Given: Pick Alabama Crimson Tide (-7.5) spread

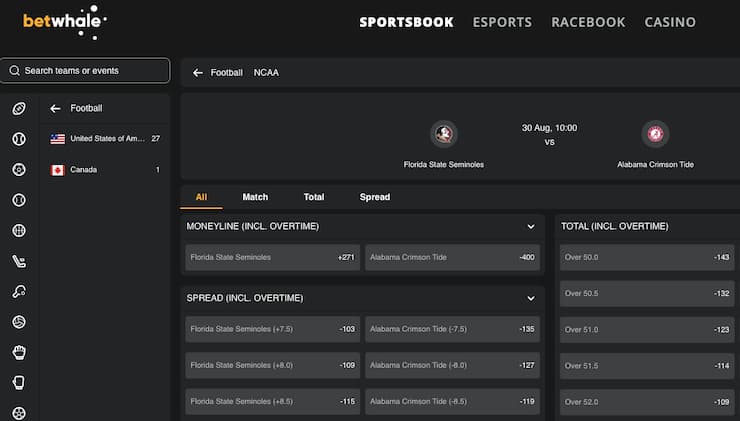Looking at the screenshot, I should [452, 329].
